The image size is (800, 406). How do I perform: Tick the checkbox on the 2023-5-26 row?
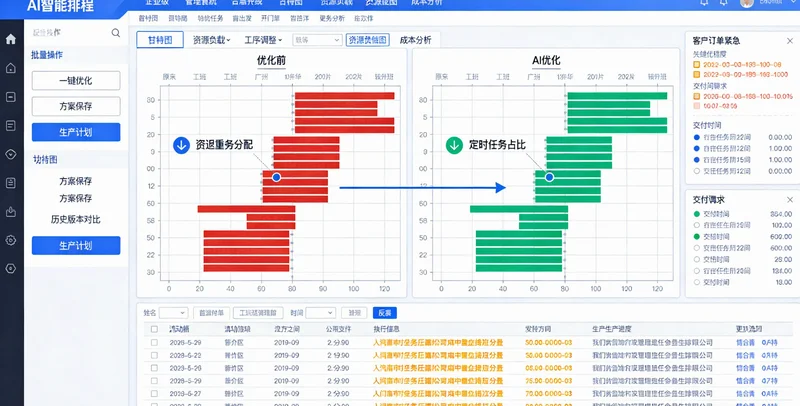point(154,368)
